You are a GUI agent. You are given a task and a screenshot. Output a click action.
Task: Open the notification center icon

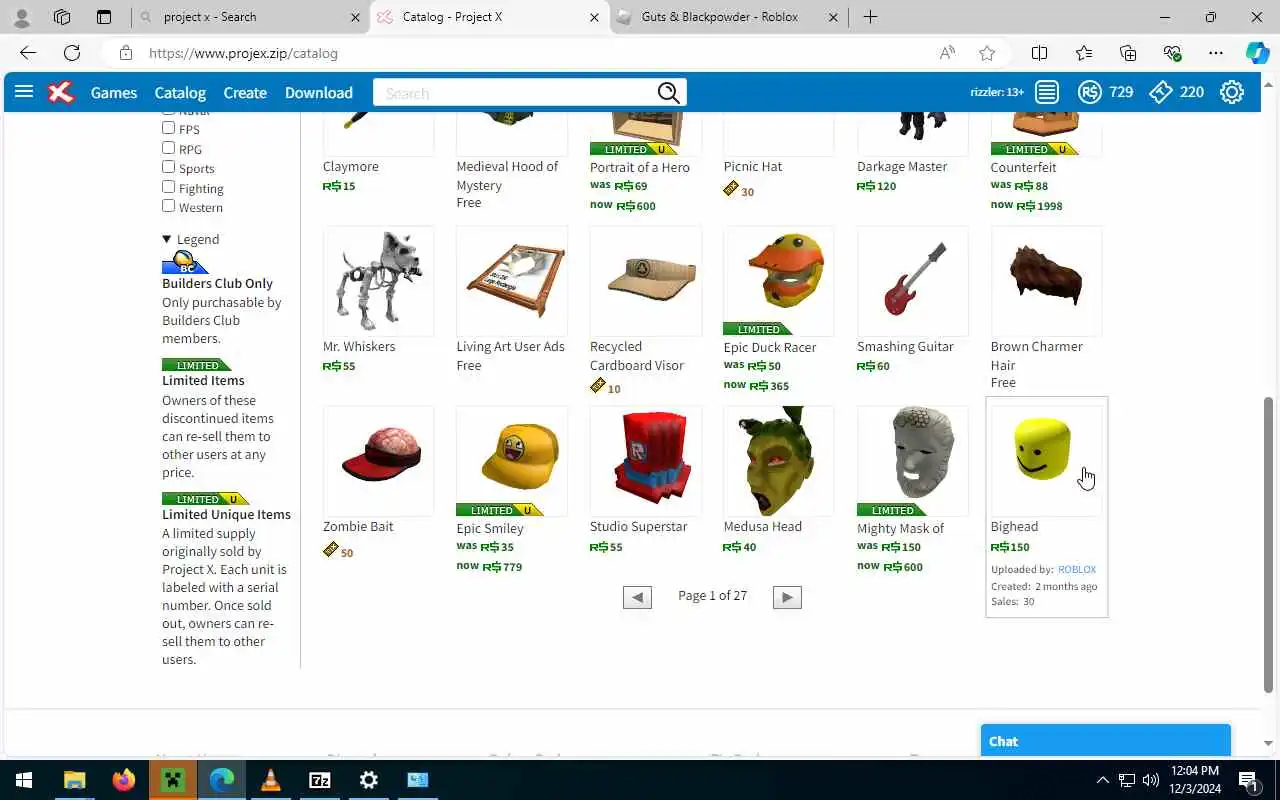[x=1248, y=780]
